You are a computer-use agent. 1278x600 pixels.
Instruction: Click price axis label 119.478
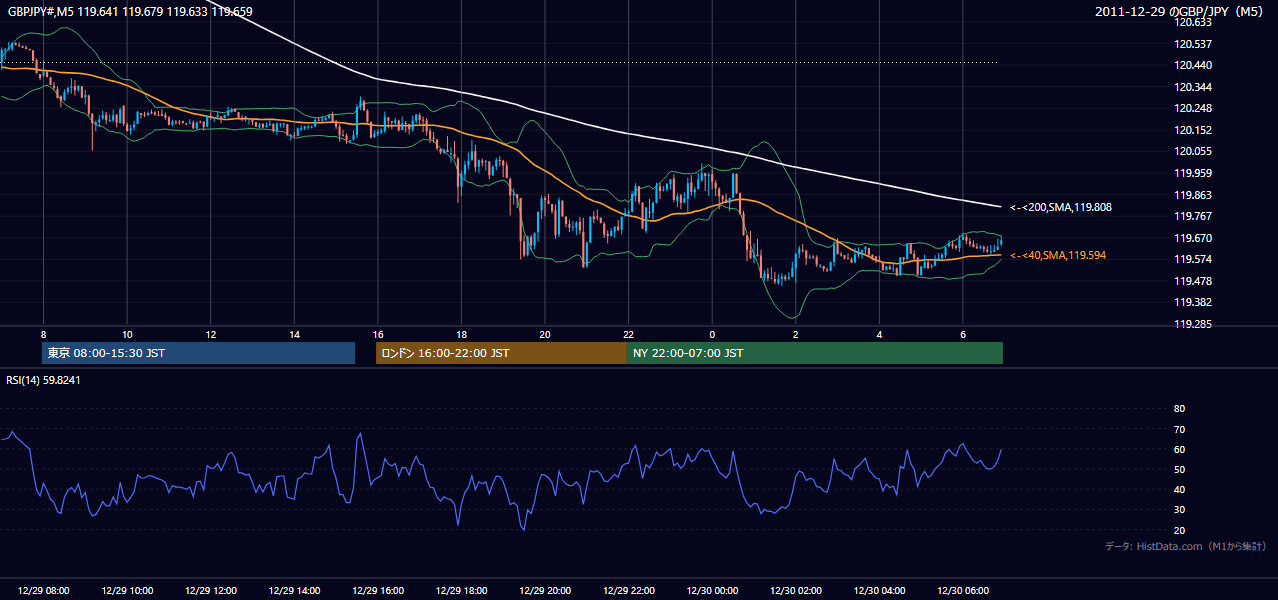point(1194,281)
